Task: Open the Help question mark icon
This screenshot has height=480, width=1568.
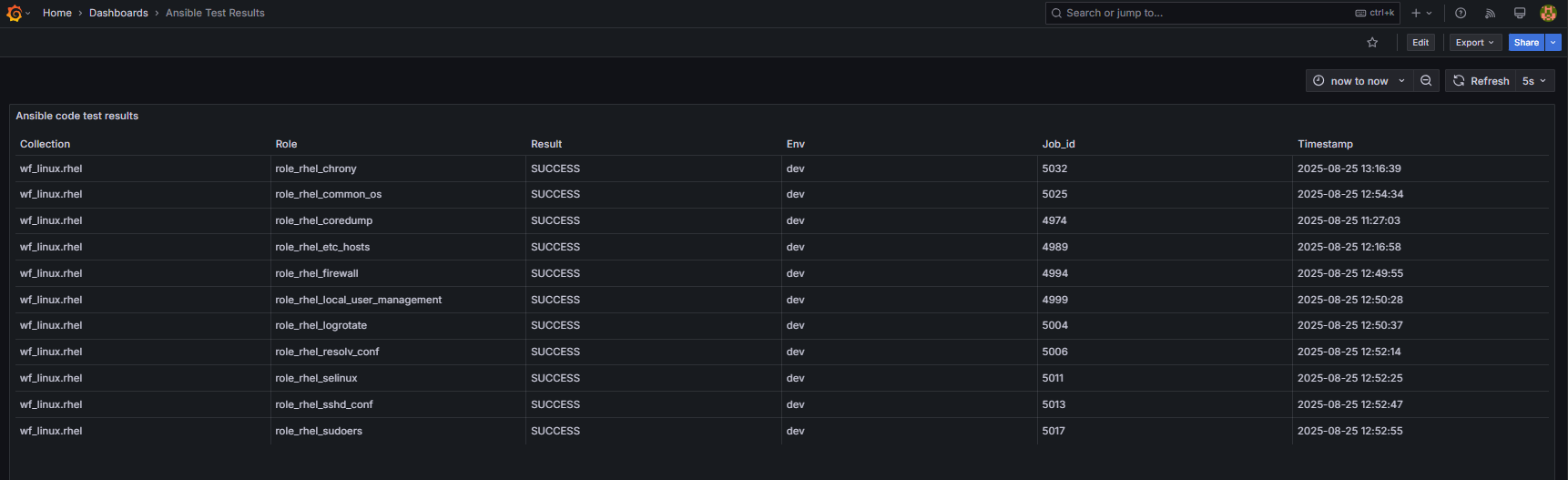Action: point(1461,13)
